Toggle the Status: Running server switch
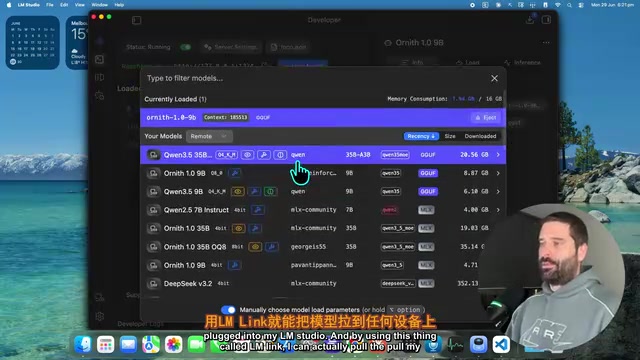640x360 pixels. (186, 47)
